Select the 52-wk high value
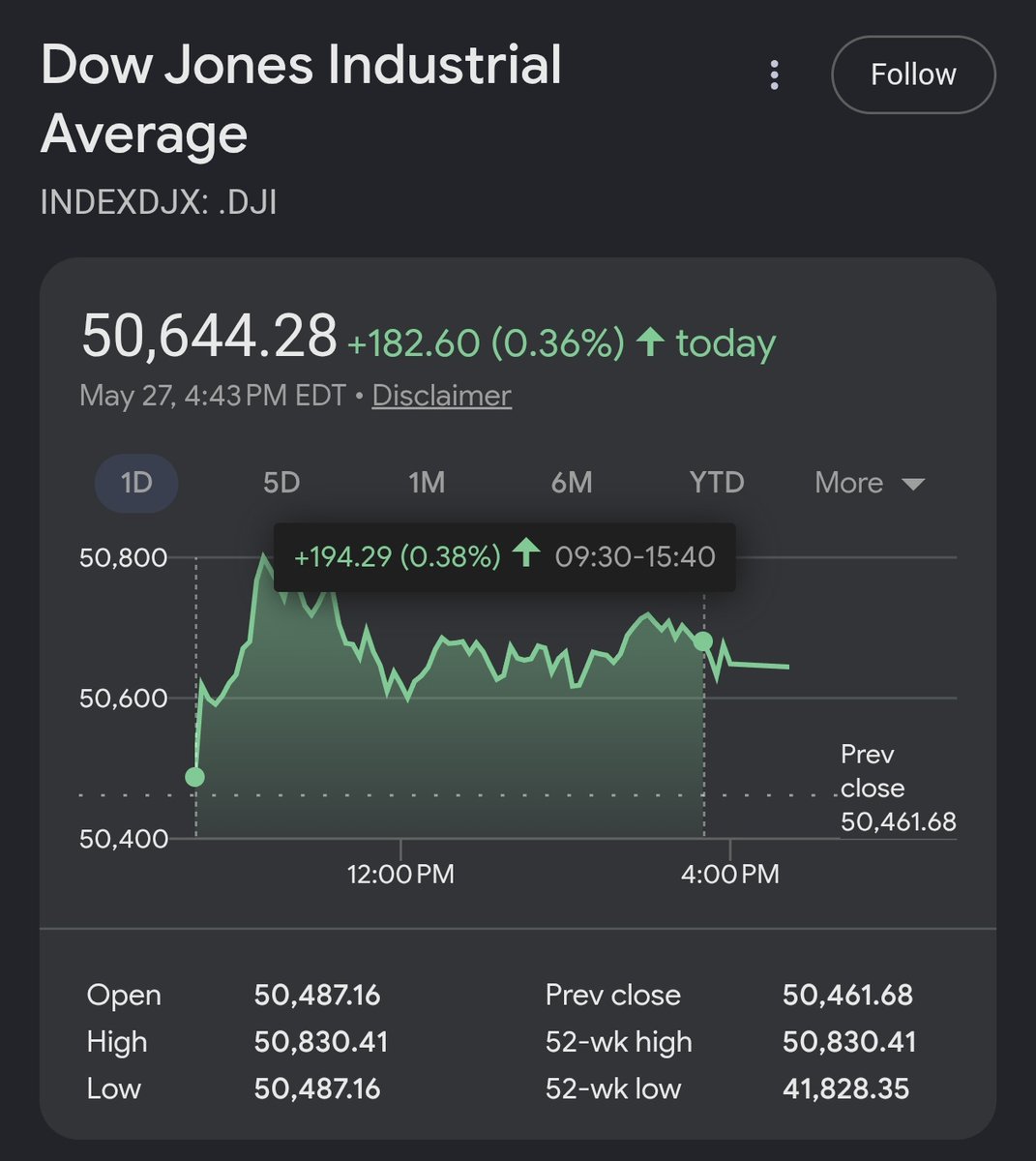This screenshot has width=1036, height=1161. [x=849, y=1042]
